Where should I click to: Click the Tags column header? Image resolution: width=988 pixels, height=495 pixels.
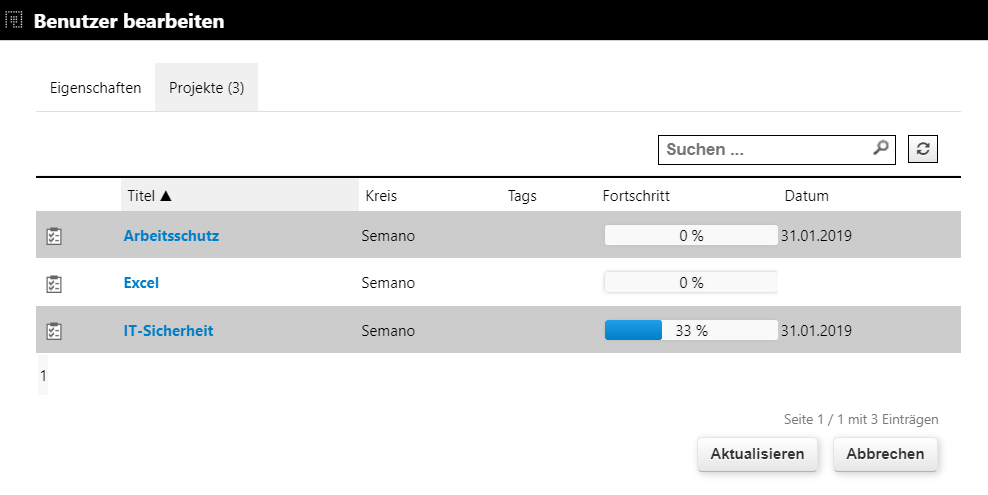(522, 196)
